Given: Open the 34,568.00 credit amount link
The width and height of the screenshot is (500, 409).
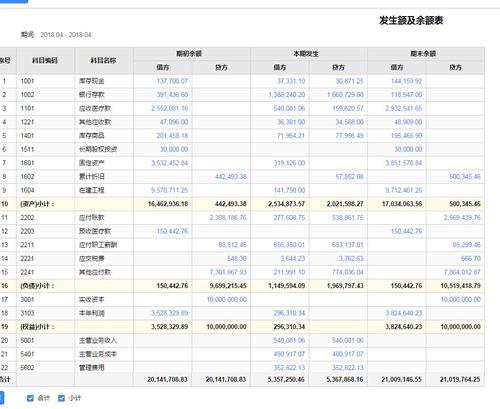Looking at the screenshot, I should [x=350, y=122].
